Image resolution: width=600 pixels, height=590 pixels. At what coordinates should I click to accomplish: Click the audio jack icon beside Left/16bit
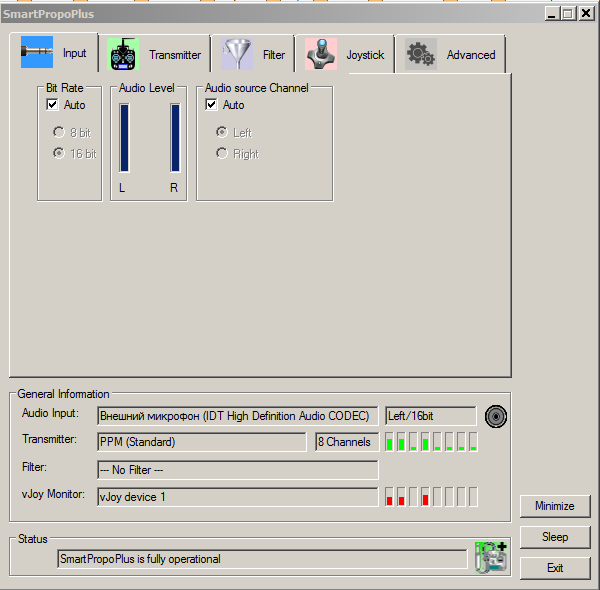point(496,416)
